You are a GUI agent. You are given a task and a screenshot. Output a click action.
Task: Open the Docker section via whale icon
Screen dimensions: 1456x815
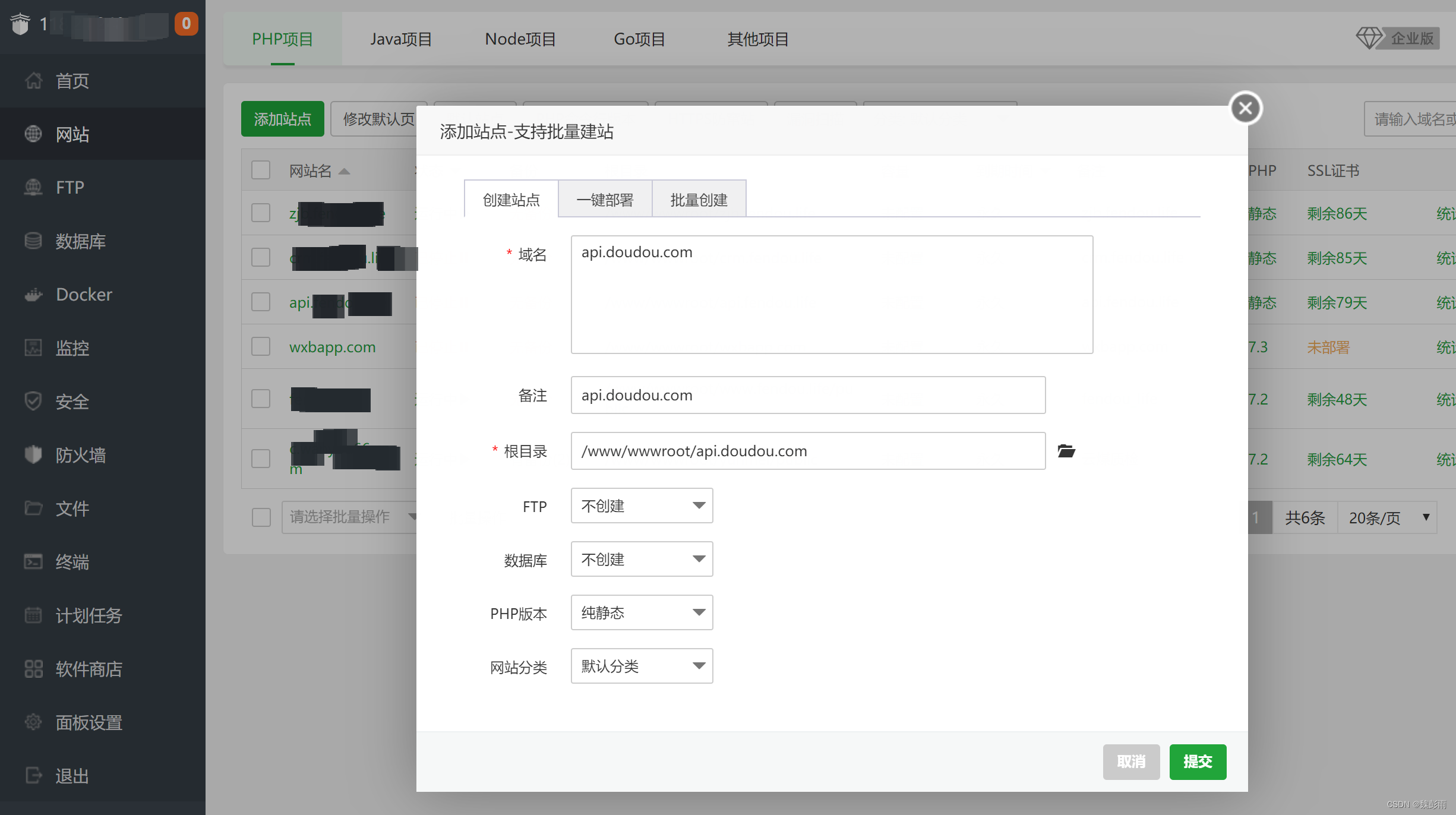(x=34, y=295)
